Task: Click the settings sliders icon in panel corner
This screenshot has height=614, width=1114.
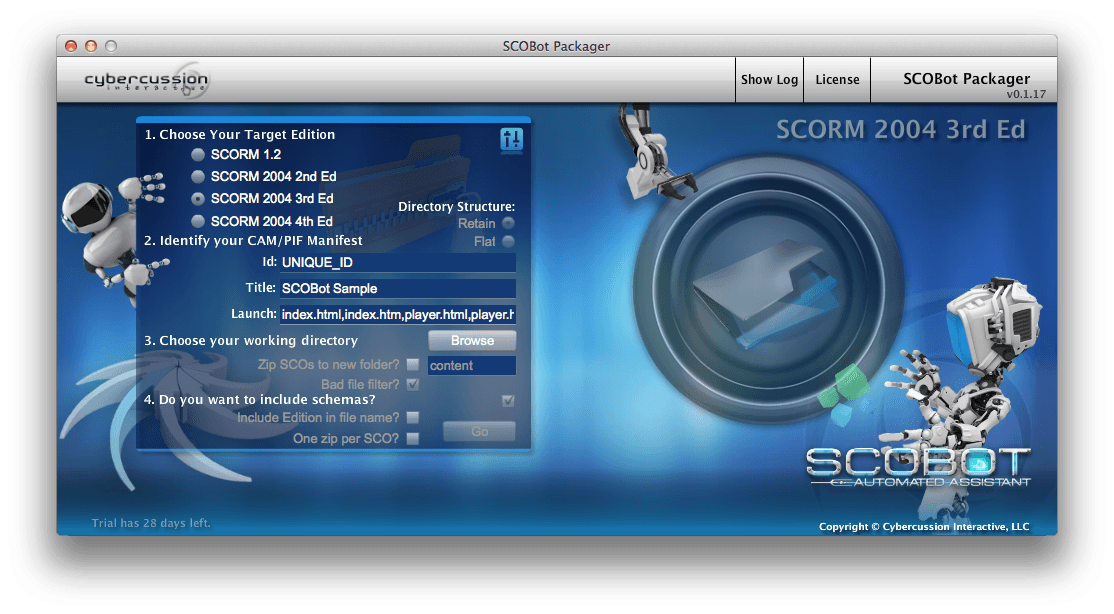Action: [511, 139]
